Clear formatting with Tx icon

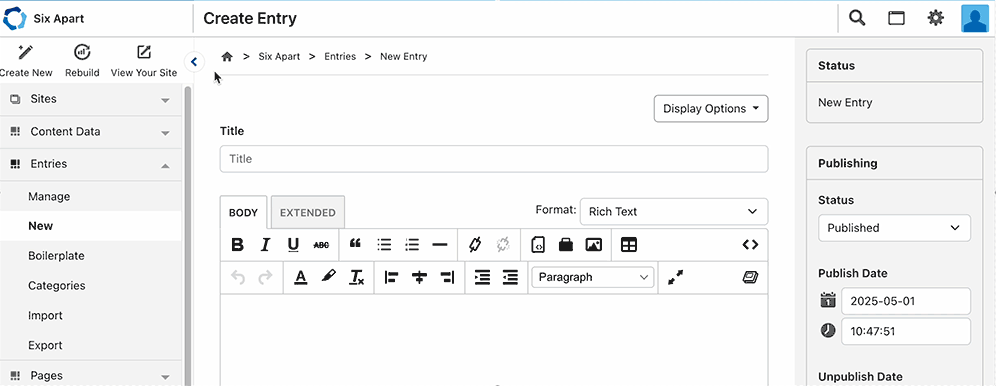point(356,277)
